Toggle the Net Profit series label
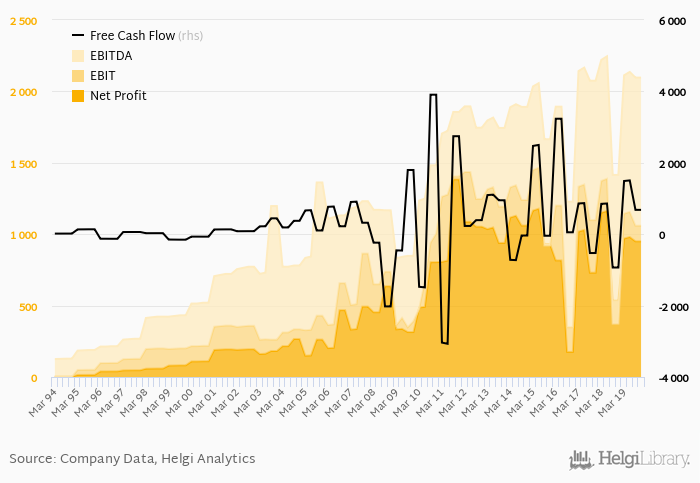The width and height of the screenshot is (700, 483). 118,96
